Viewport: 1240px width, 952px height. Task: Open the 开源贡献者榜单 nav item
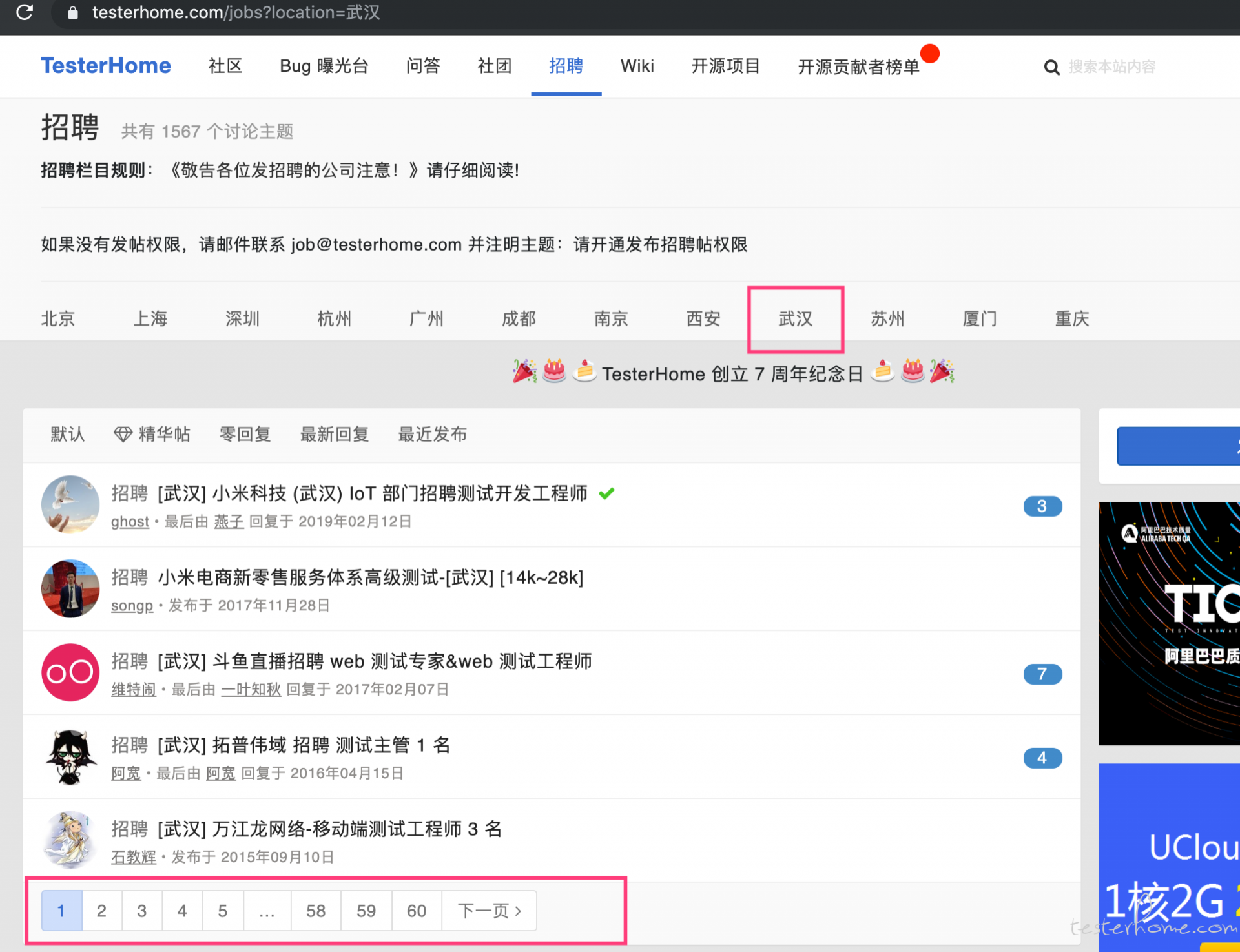tap(858, 67)
